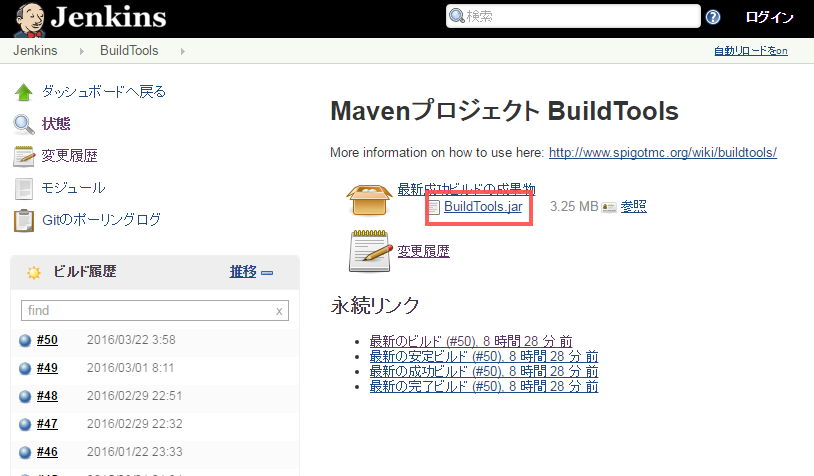Click the ログイン link
This screenshot has width=814, height=476.
pyautogui.click(x=769, y=17)
